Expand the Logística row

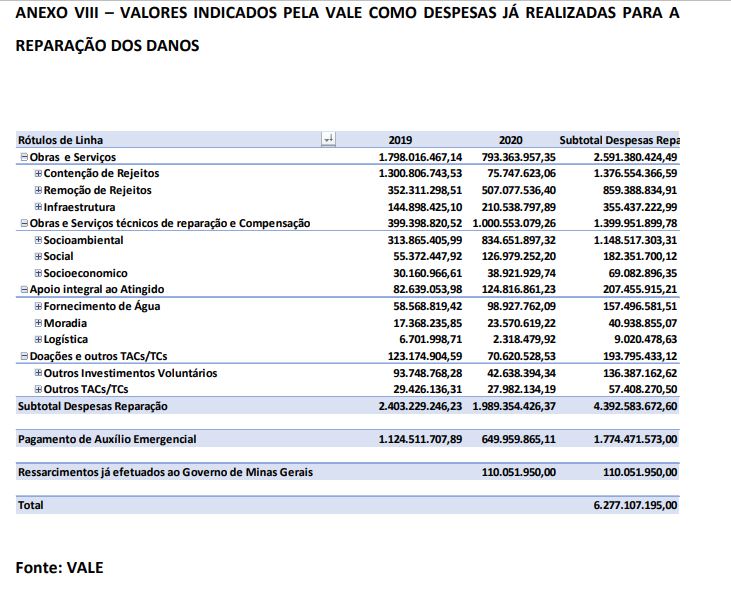(x=39, y=339)
